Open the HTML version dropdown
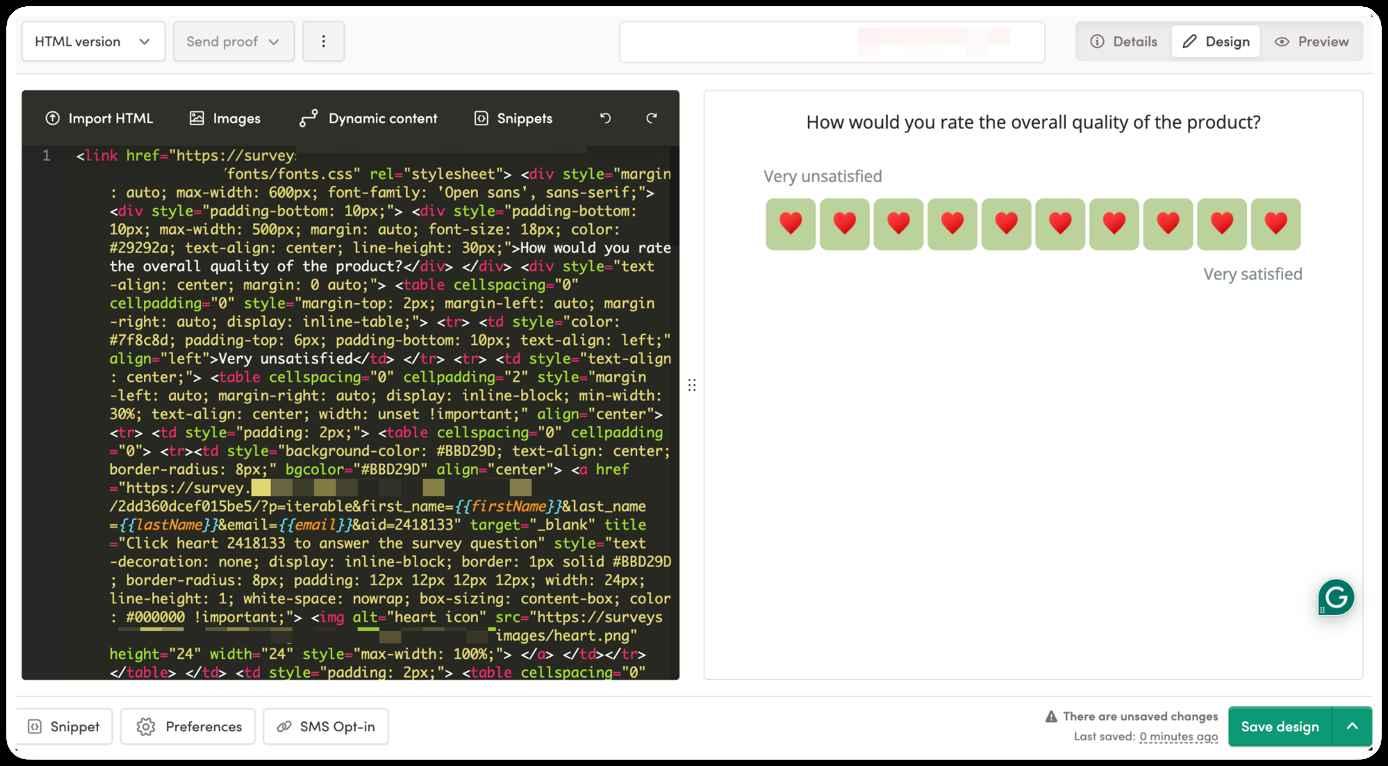1388x766 pixels. 93,41
